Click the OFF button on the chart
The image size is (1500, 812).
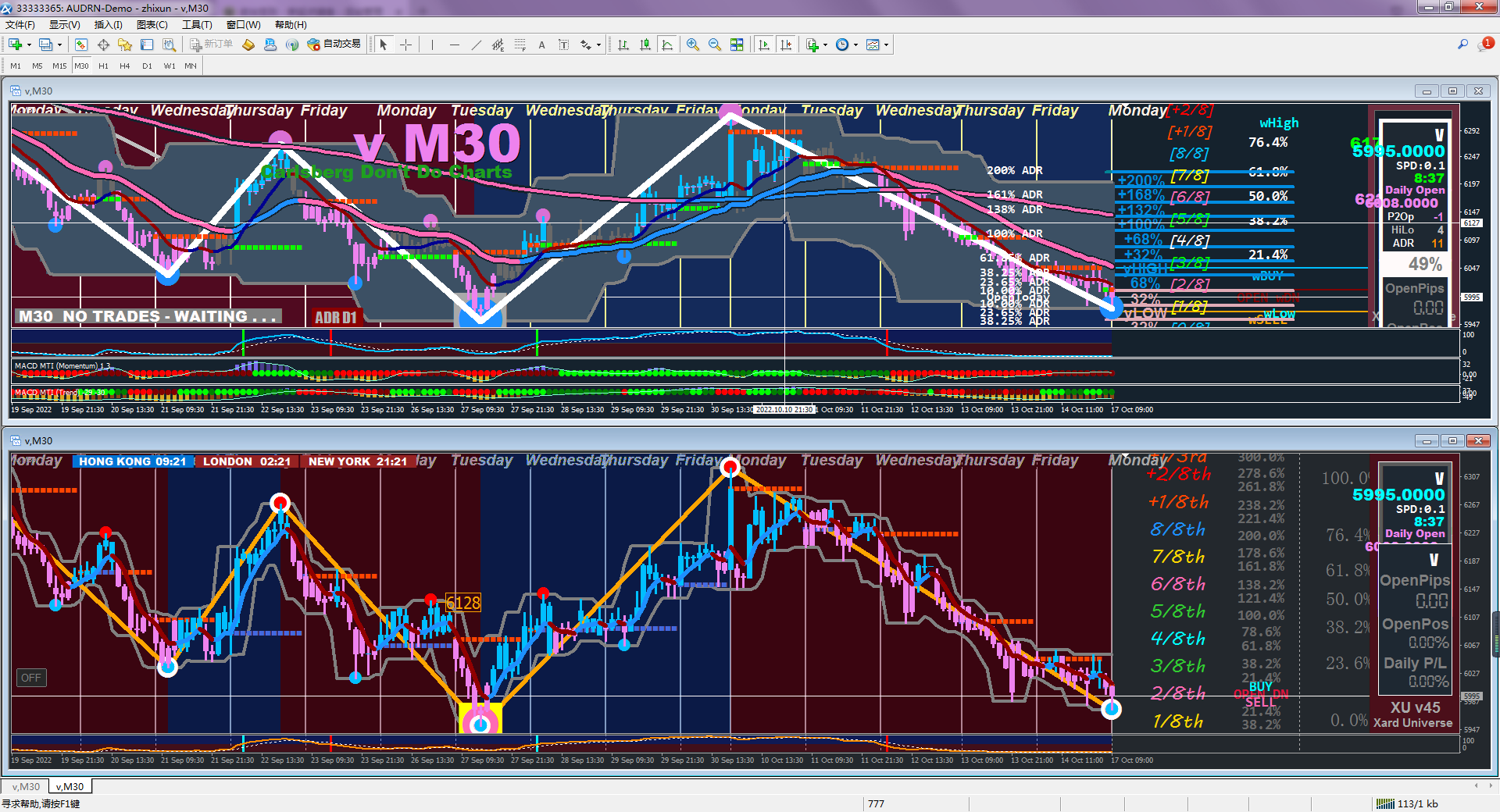31,678
